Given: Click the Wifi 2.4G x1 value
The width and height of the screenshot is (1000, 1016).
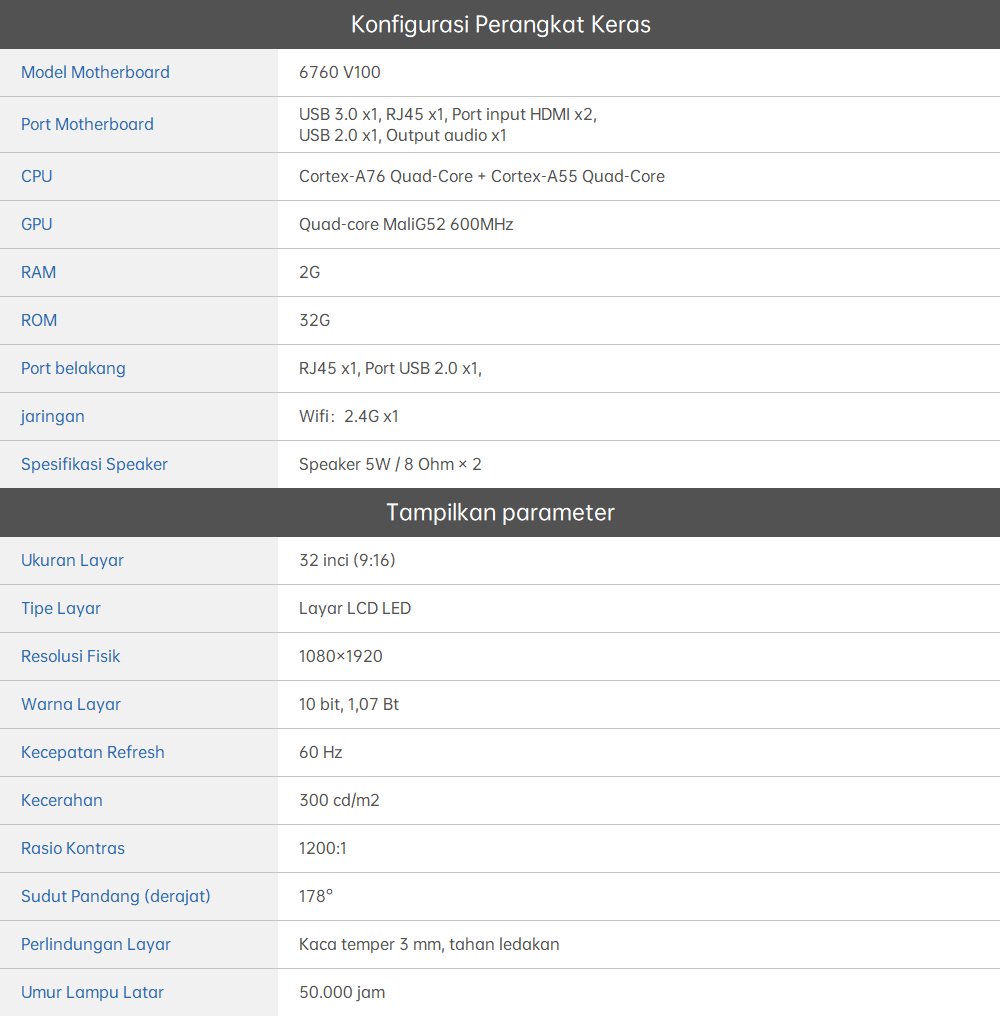Looking at the screenshot, I should pyautogui.click(x=348, y=416).
